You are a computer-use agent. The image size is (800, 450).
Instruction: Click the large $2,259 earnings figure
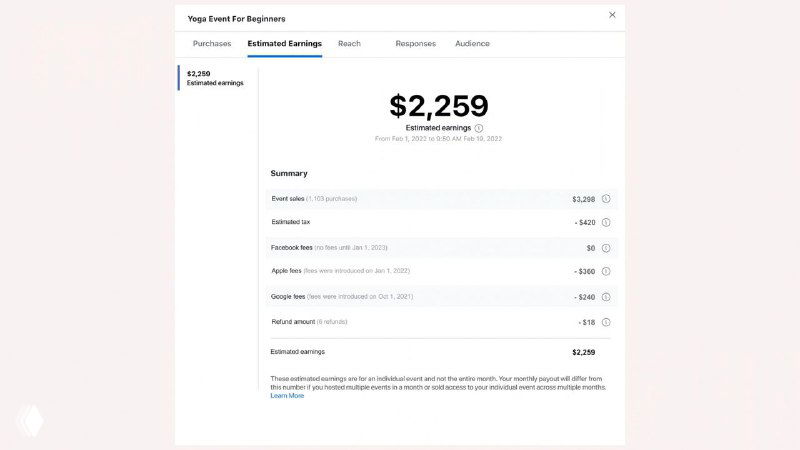[x=438, y=106]
